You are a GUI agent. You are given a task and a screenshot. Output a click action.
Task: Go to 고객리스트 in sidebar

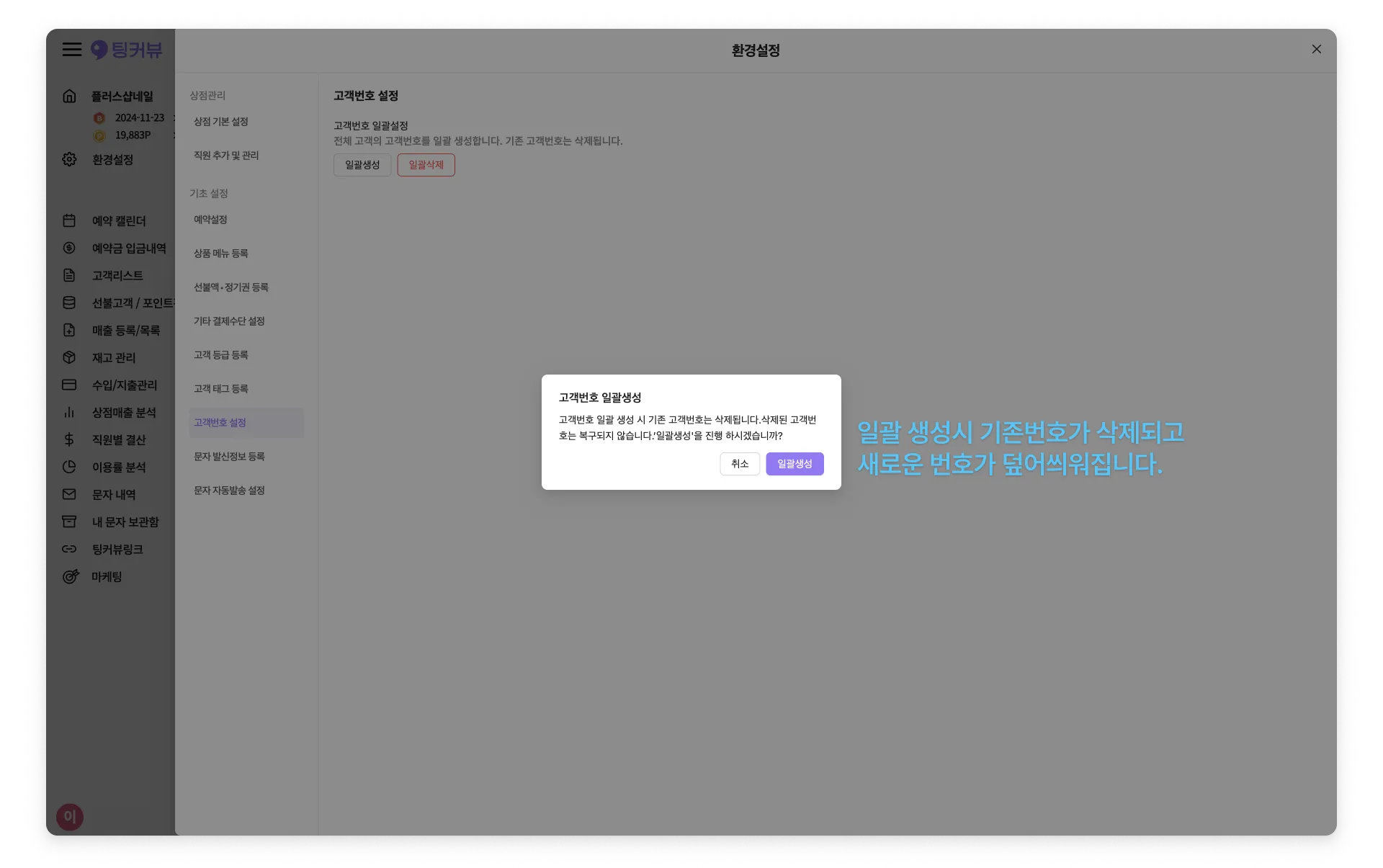click(x=117, y=275)
